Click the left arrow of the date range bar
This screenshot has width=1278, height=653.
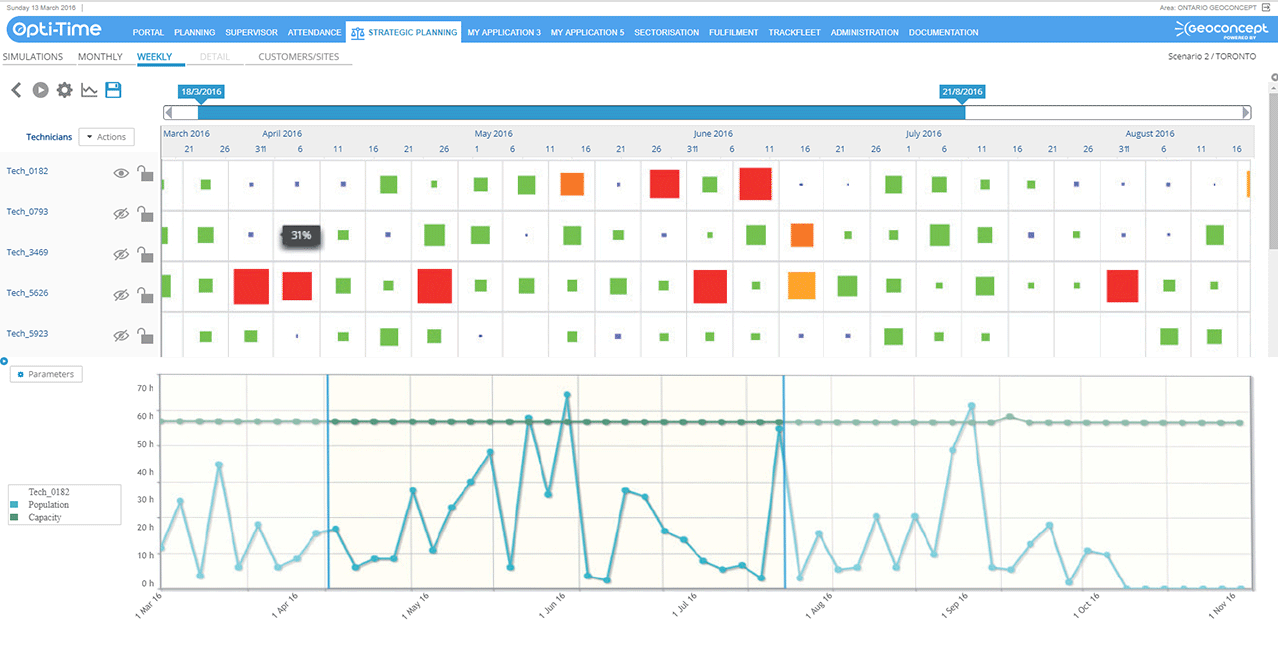point(168,113)
